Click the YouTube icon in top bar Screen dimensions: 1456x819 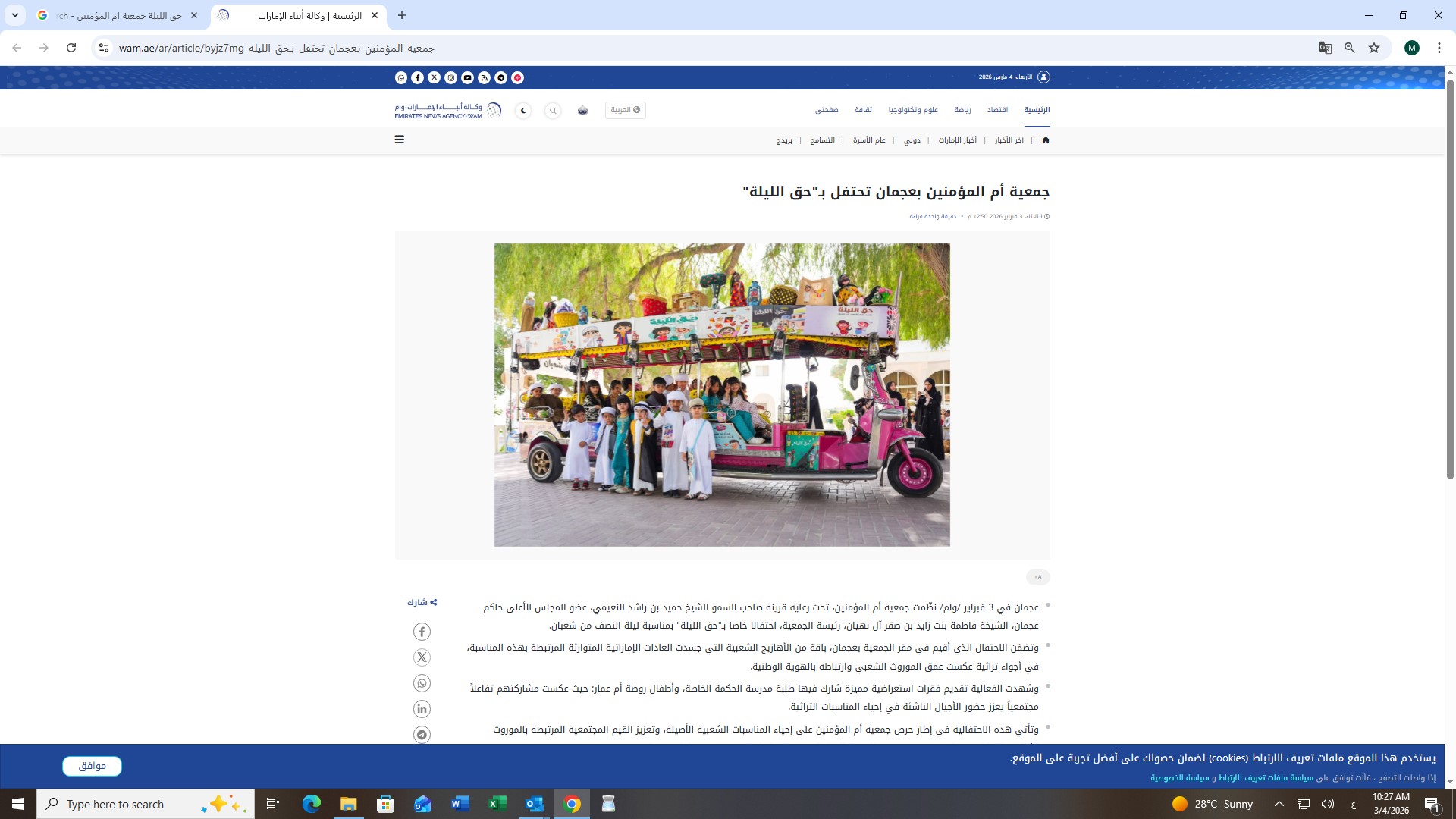click(468, 77)
